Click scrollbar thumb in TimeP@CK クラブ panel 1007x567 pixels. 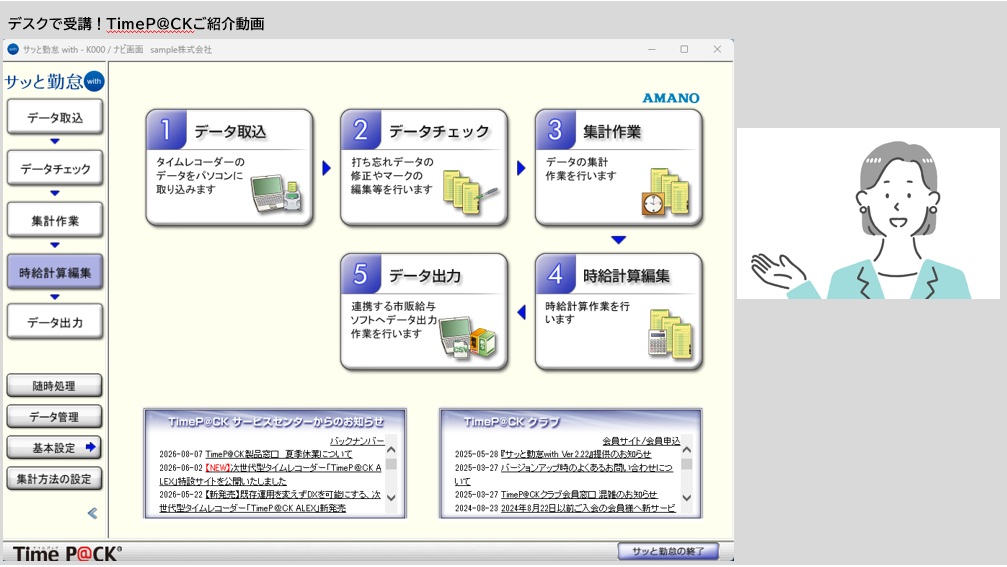[x=687, y=464]
